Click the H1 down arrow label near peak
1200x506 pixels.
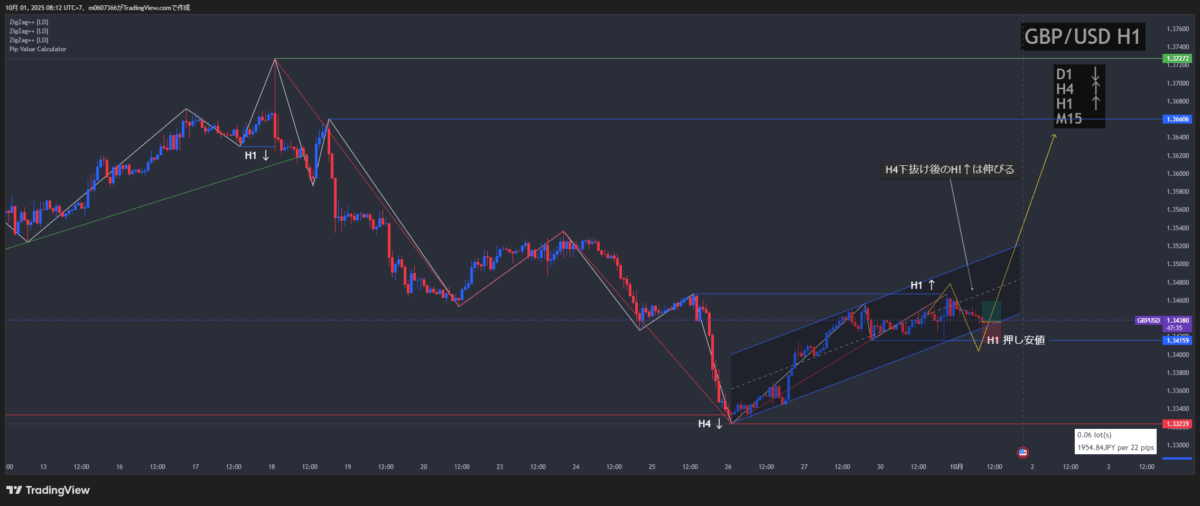coord(257,155)
